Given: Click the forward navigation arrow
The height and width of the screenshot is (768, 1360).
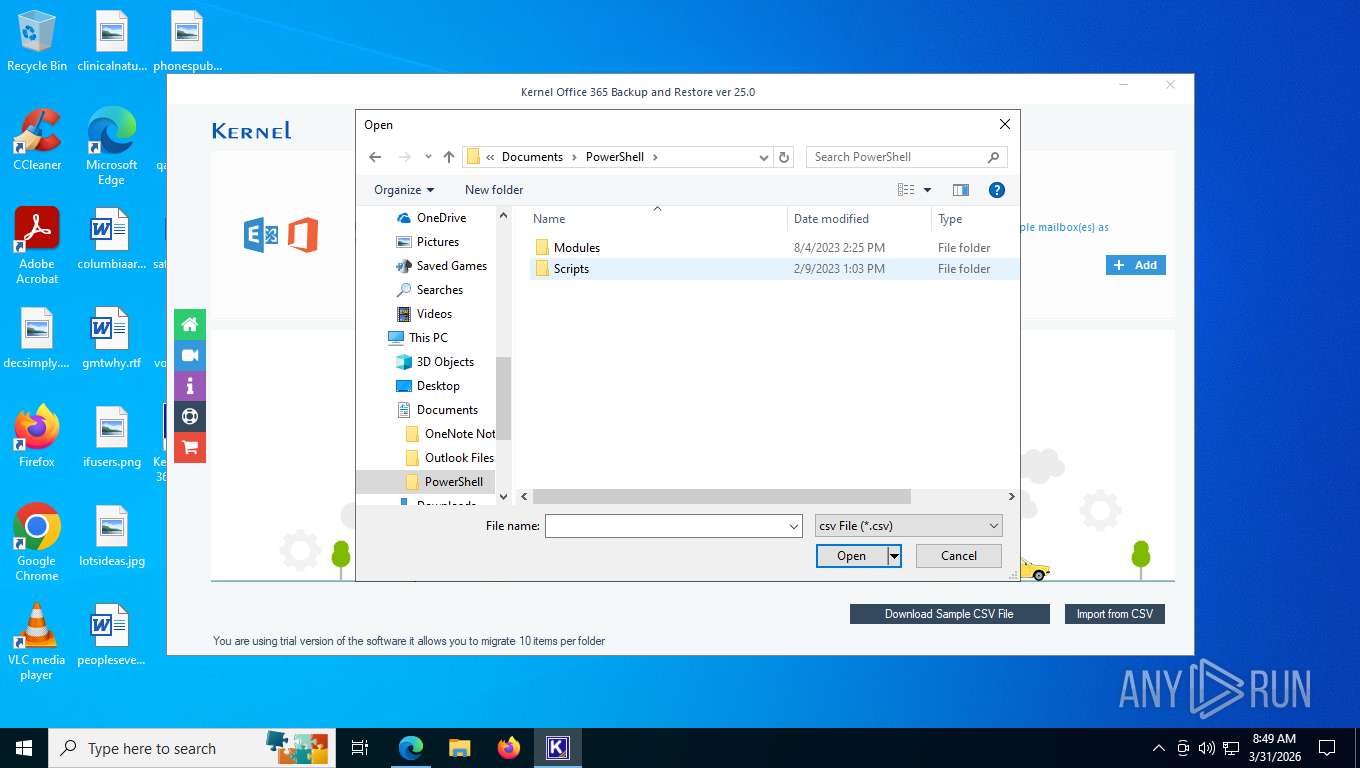Looking at the screenshot, I should 405,157.
